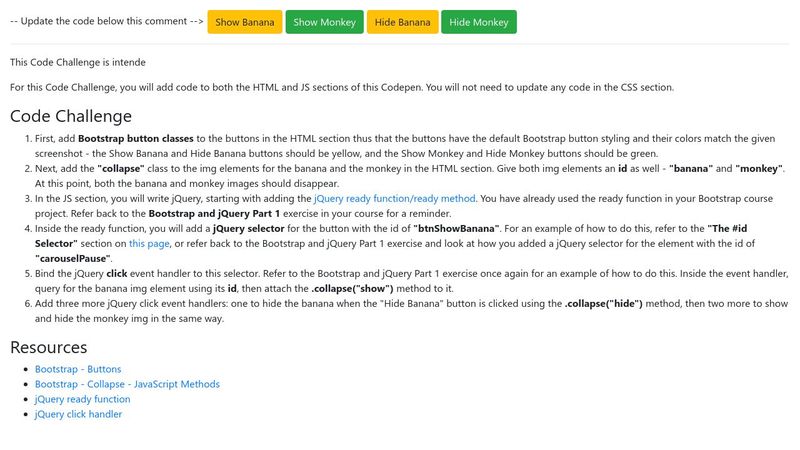Click "jQuery ready function" under Resources
This screenshot has height=450, width=800.
coord(82,399)
